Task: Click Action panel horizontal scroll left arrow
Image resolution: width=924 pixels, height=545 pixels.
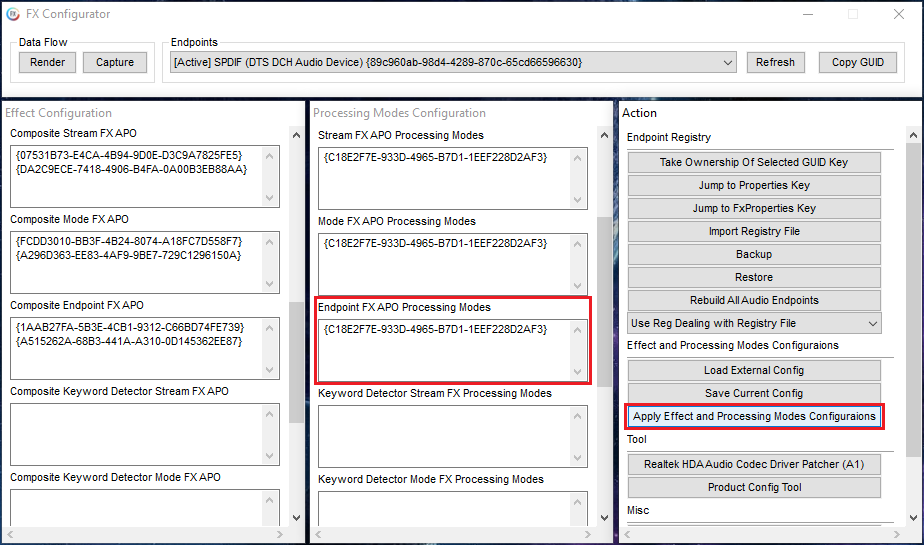Action: click(627, 534)
